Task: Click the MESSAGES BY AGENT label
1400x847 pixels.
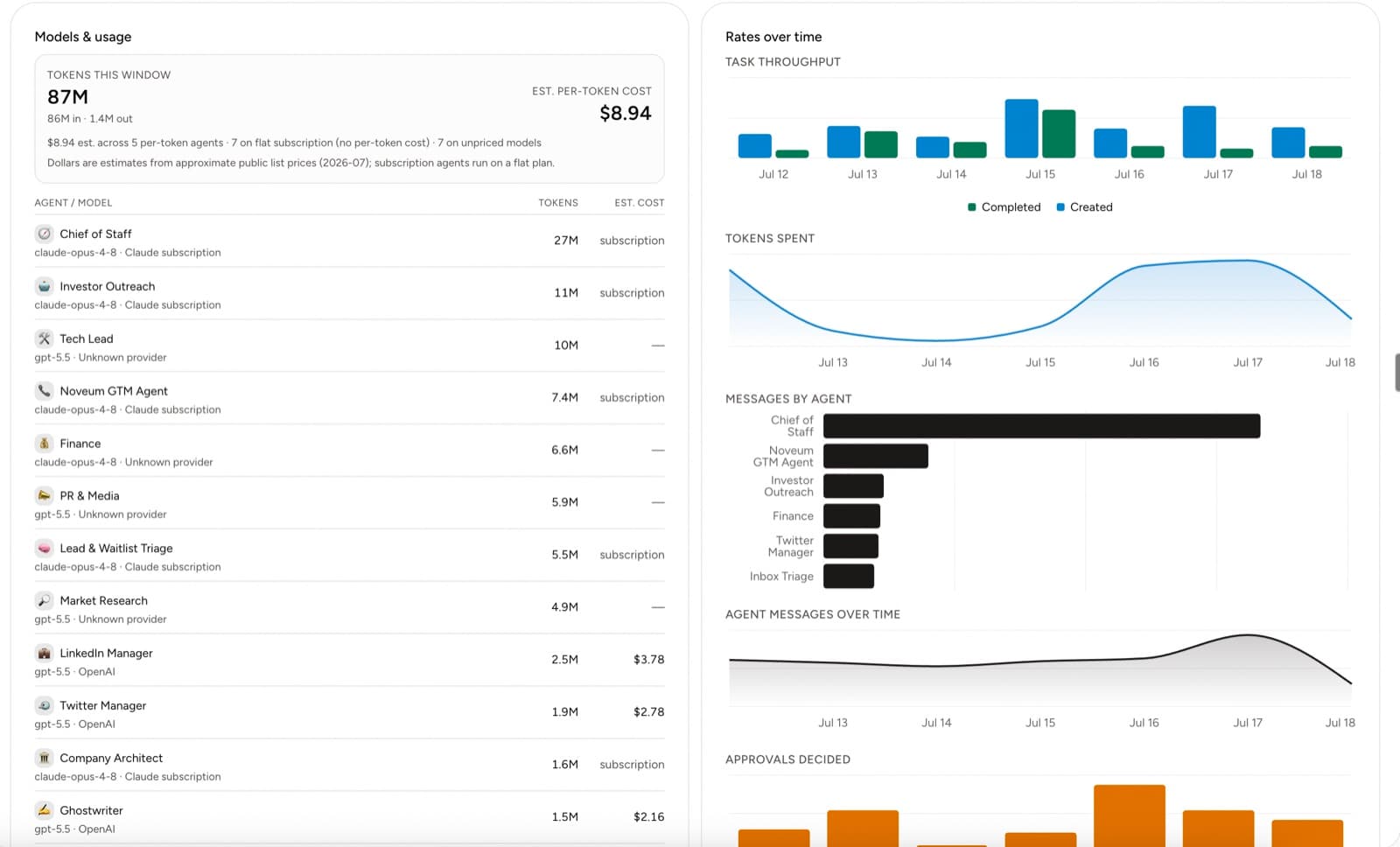Action: click(x=788, y=399)
